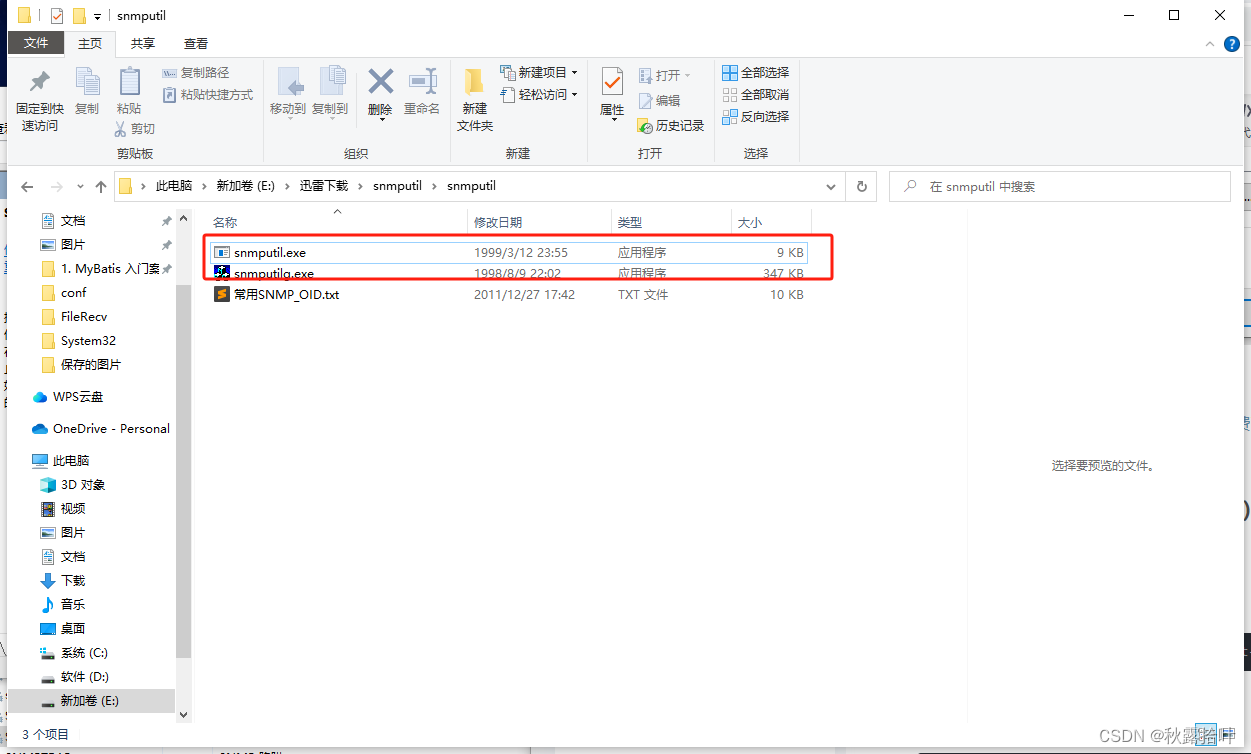Open the address bar history dropdown
1251x754 pixels.
pos(830,186)
